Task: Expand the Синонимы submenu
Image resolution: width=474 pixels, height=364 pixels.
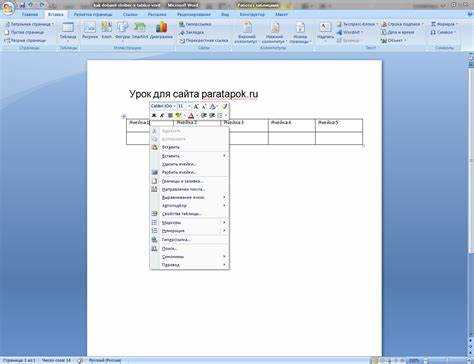Action: [190, 257]
